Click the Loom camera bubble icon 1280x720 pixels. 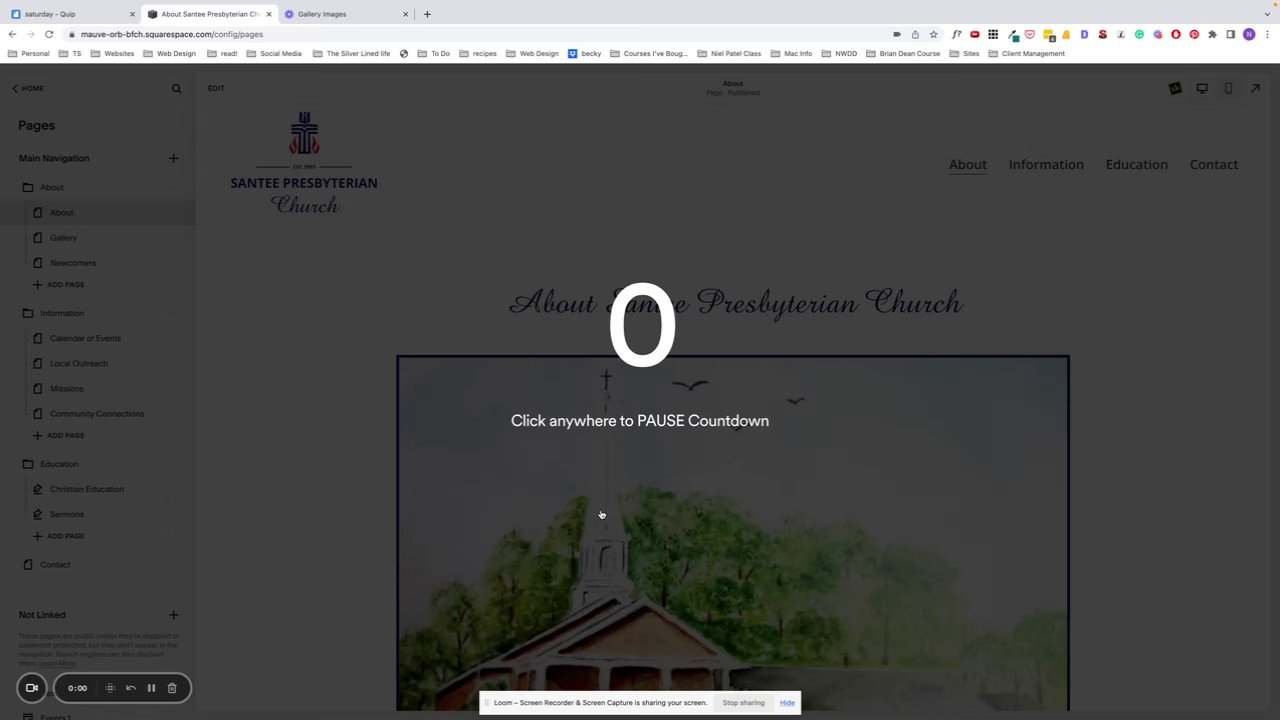pos(32,688)
